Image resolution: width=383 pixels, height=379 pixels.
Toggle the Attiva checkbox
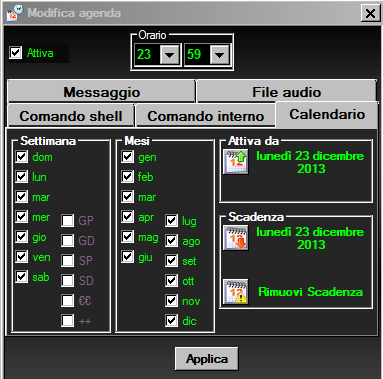(16, 53)
